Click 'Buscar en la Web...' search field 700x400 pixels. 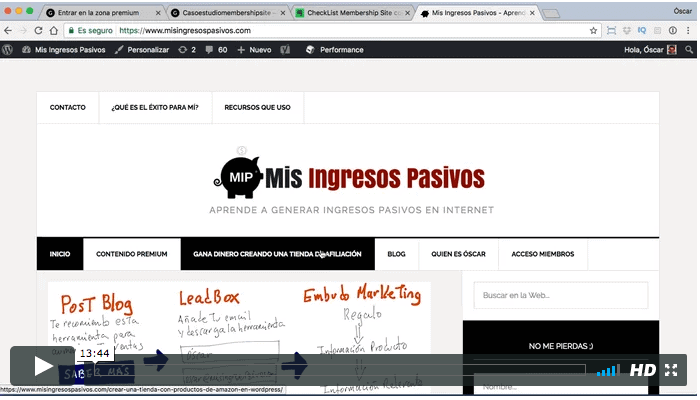tap(561, 295)
